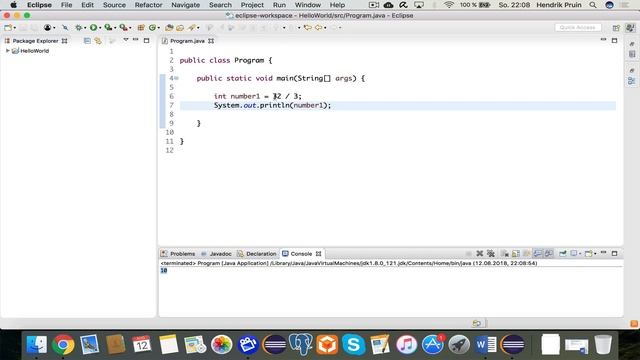This screenshot has width=640, height=360.
Task: Switch to the Problems tab
Action: point(178,253)
